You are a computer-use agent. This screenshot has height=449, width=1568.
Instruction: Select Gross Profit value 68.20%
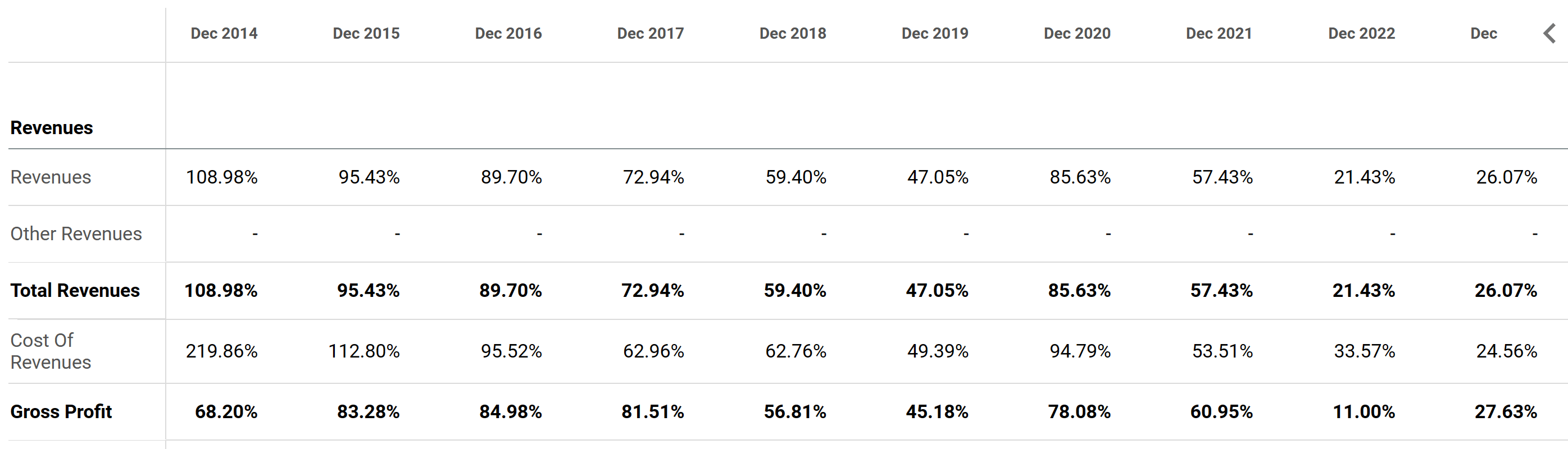point(226,412)
